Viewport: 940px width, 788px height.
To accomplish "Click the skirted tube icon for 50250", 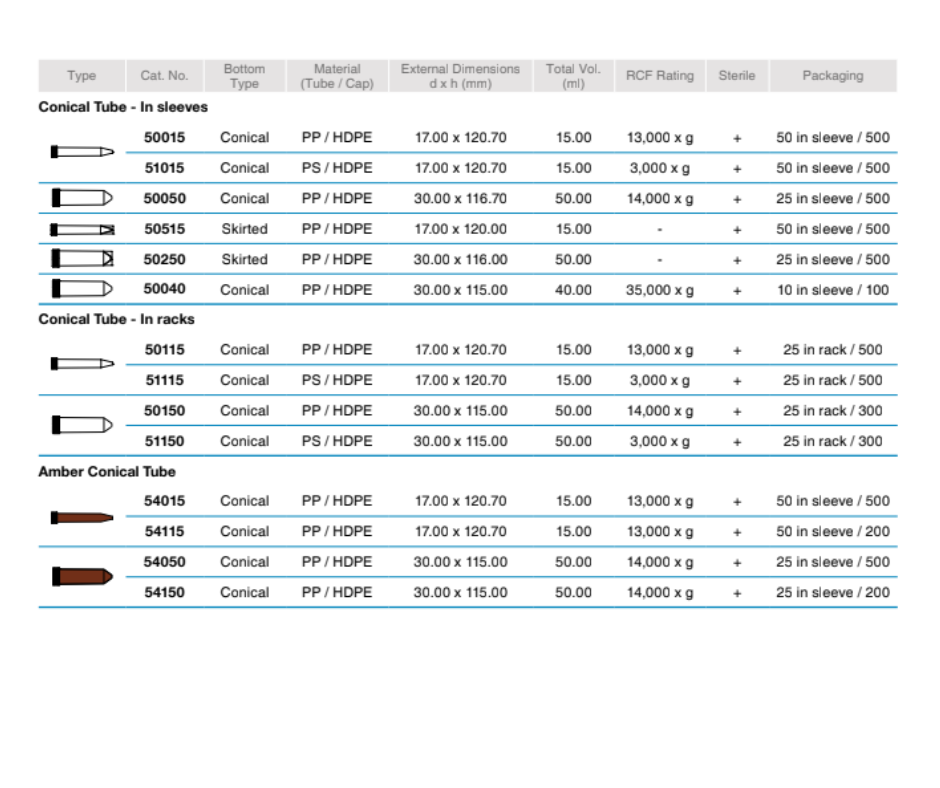I will tap(82, 259).
